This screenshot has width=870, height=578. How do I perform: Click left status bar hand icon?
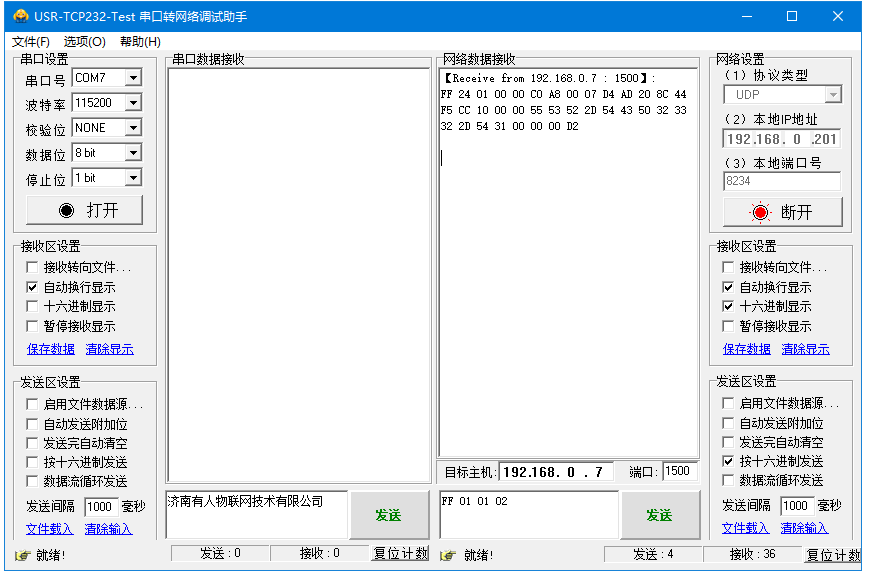click(x=22, y=555)
